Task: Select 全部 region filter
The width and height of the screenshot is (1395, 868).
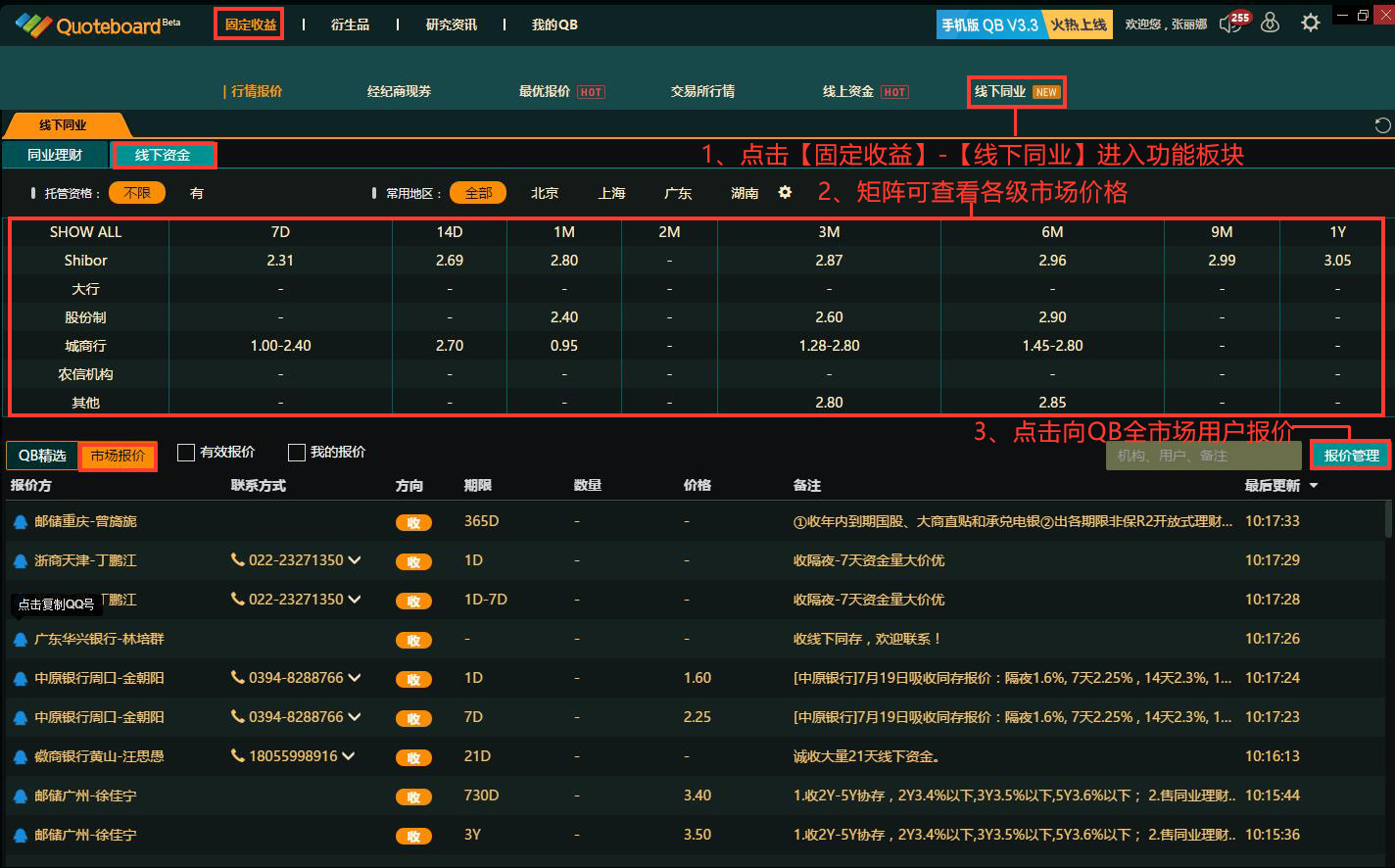Action: [x=478, y=193]
